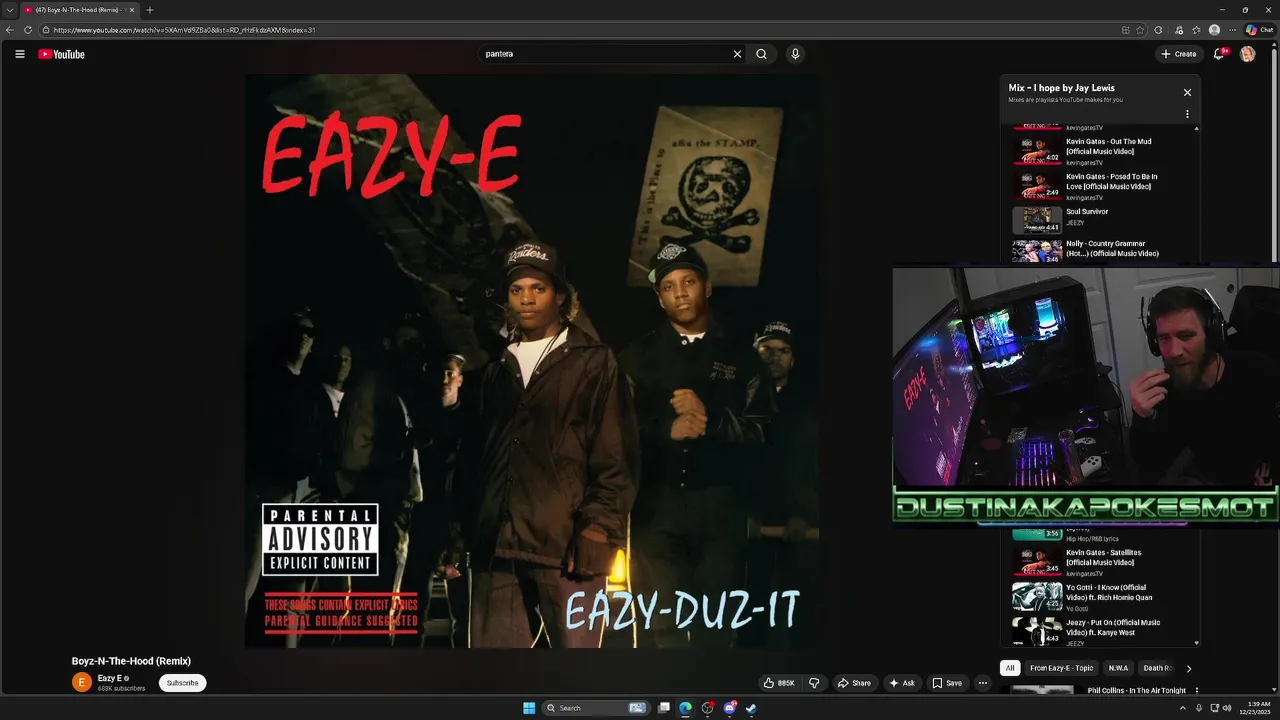This screenshot has width=1280, height=720.
Task: Start voice search with microphone icon
Action: click(795, 54)
